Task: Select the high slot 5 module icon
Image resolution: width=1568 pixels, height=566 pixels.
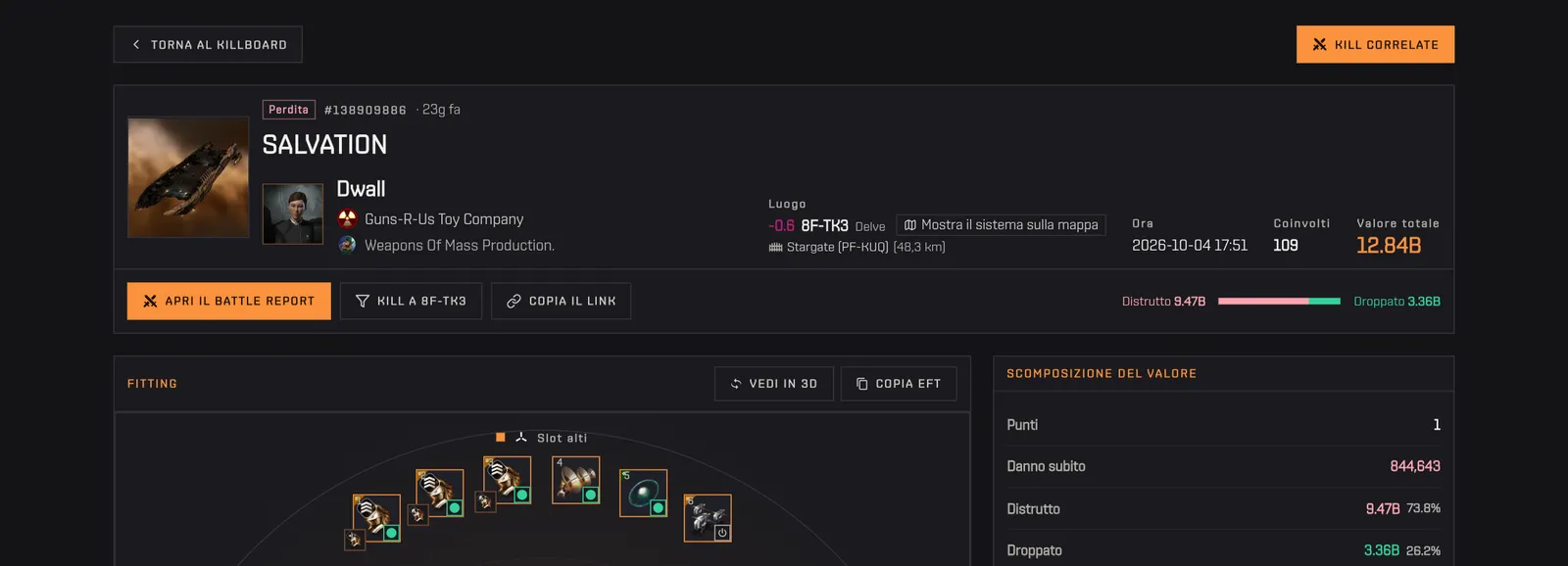Action: tap(644, 493)
